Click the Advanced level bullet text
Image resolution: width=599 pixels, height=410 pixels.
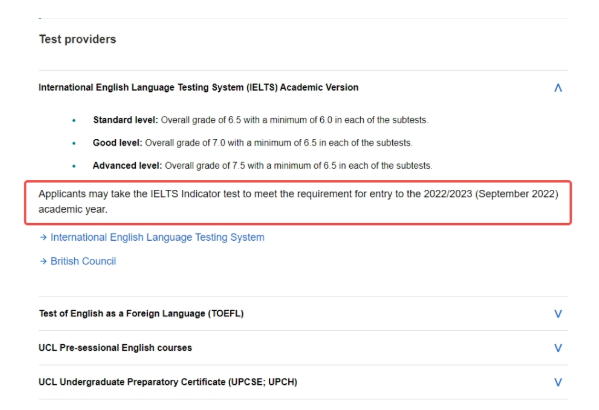(x=262, y=165)
